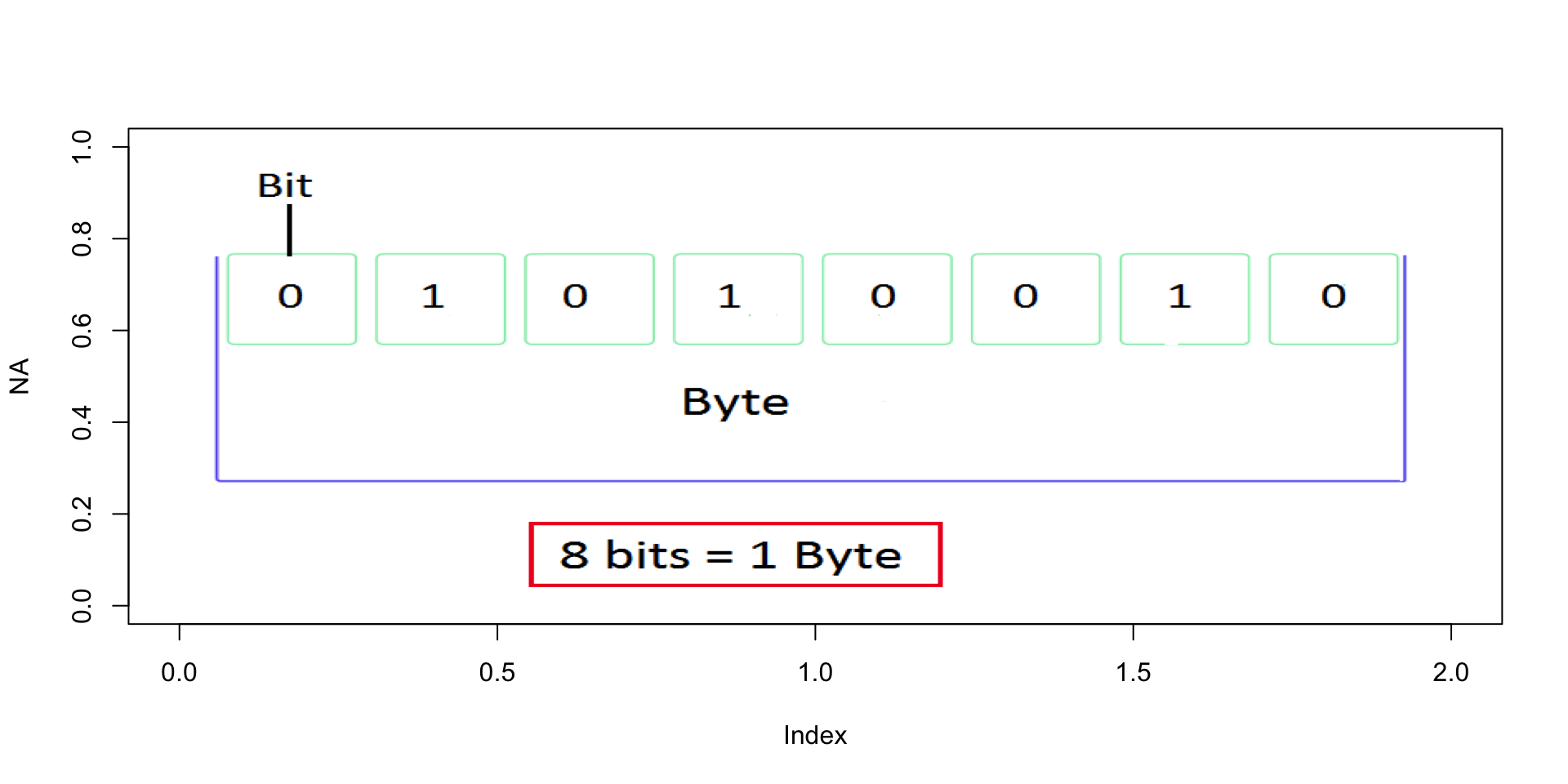
Task: Click the third bit box in the byte
Action: point(589,299)
